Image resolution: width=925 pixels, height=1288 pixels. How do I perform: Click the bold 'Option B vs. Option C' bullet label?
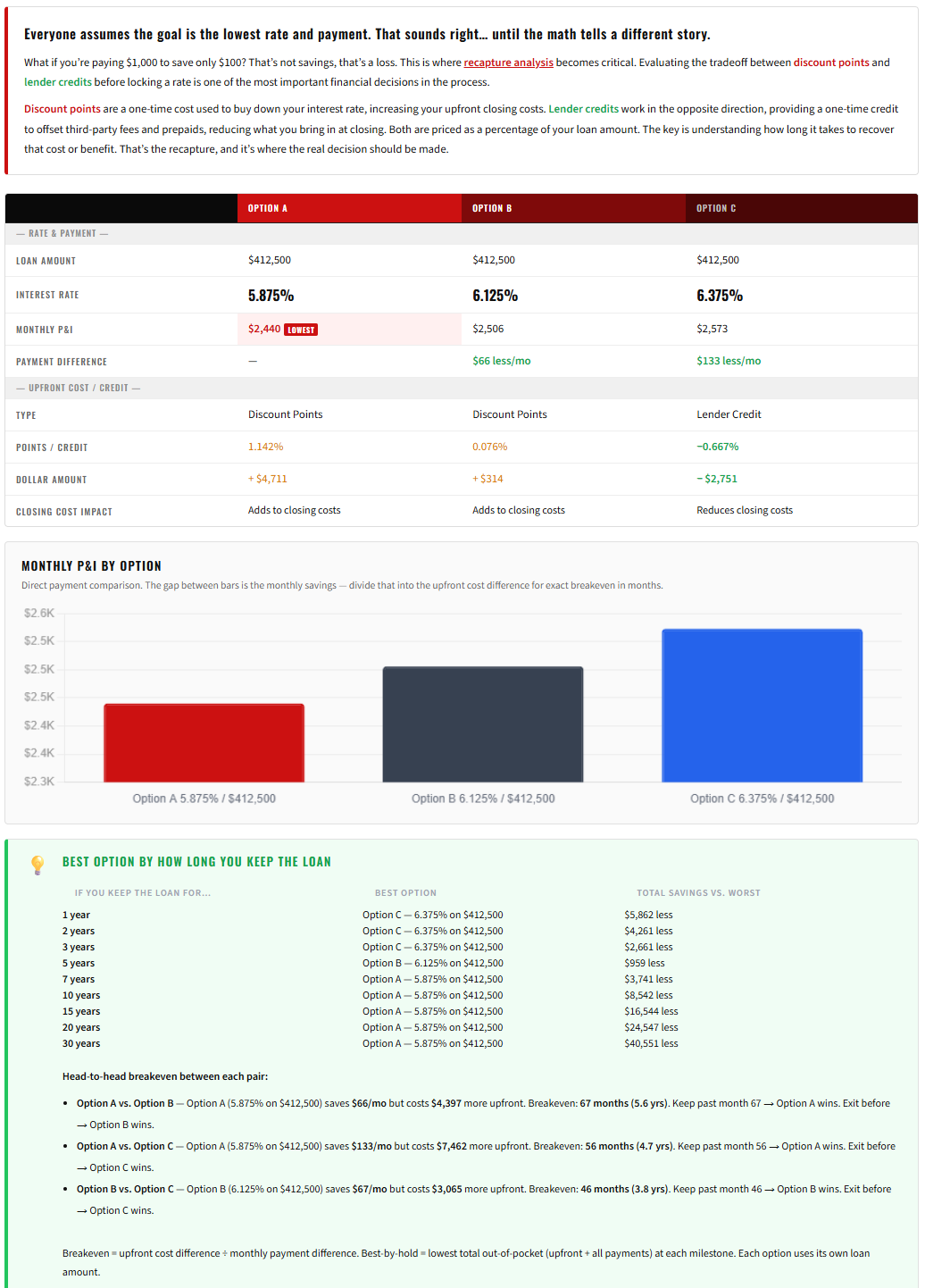click(x=125, y=1189)
